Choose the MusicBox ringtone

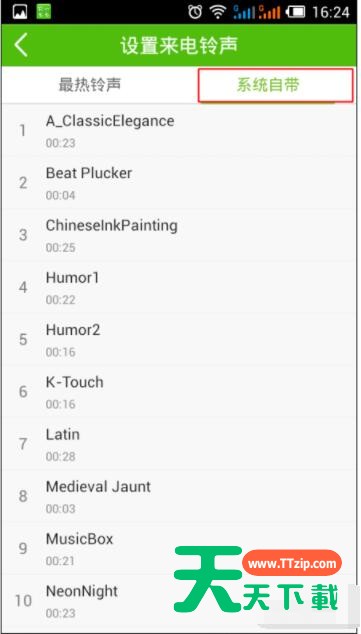[x=180, y=548]
